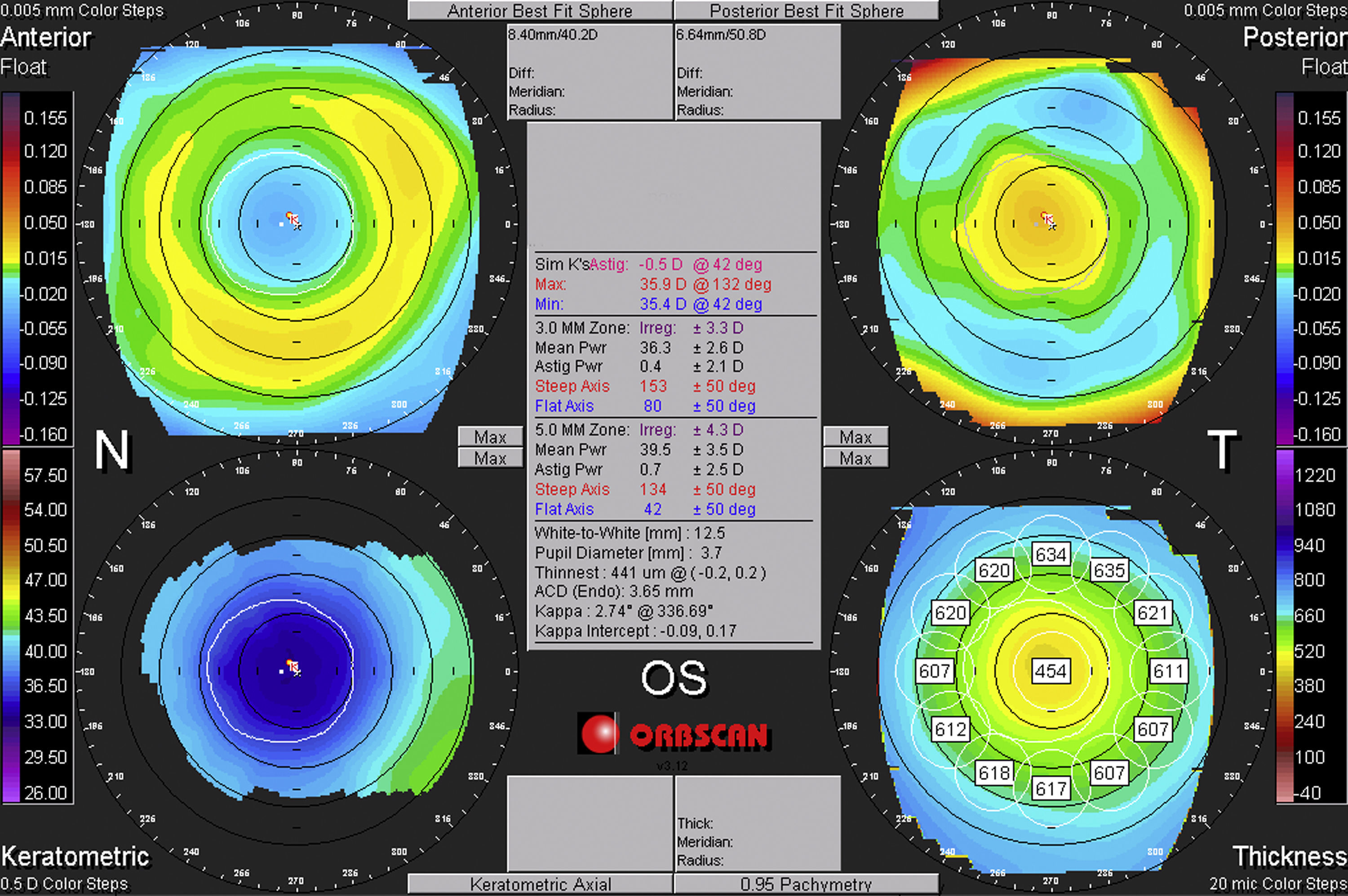The height and width of the screenshot is (896, 1348).
Task: Click the 611 pachymetry reading
Action: coord(1169,671)
